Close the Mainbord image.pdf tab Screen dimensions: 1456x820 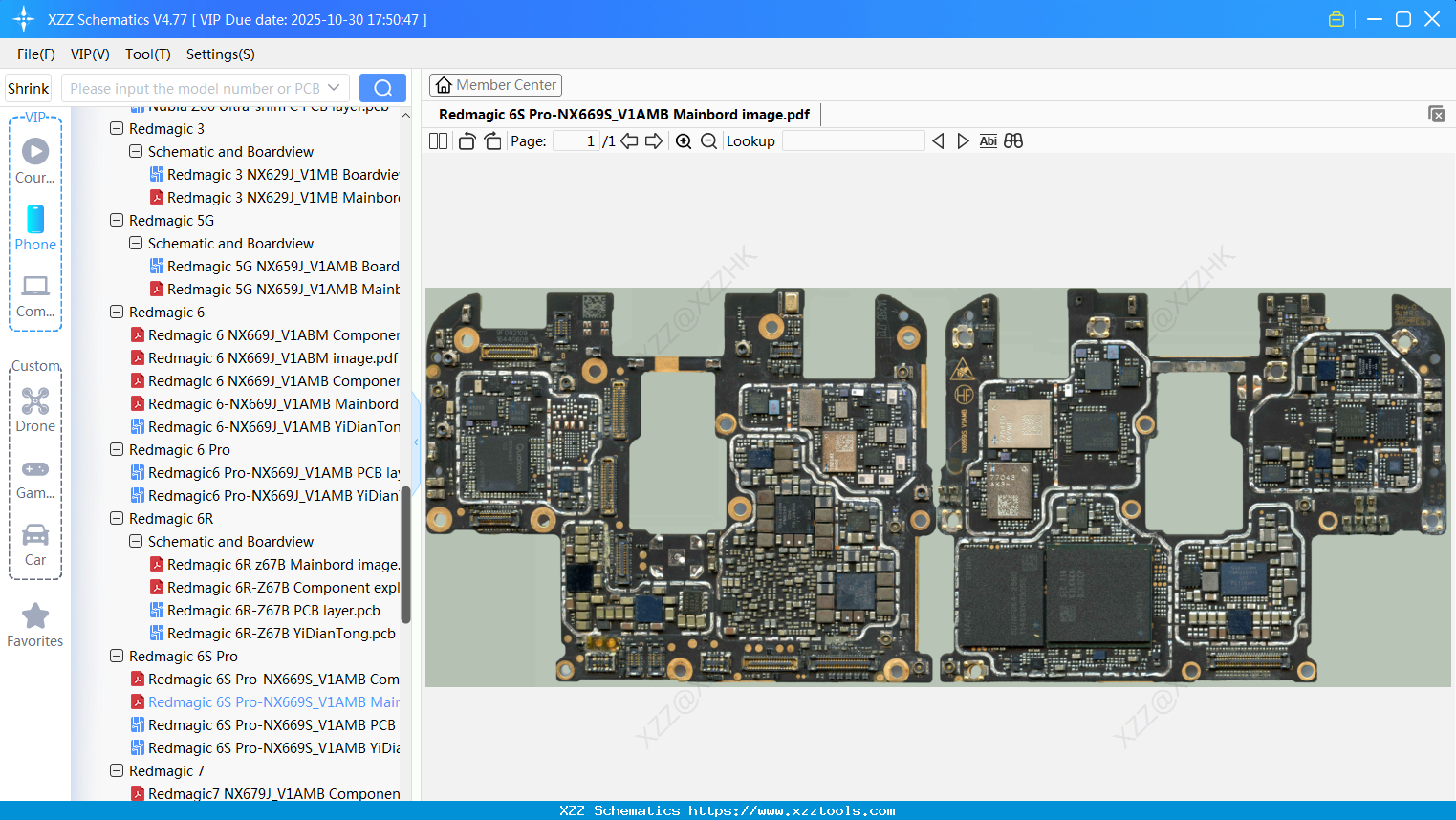pyautogui.click(x=1437, y=114)
